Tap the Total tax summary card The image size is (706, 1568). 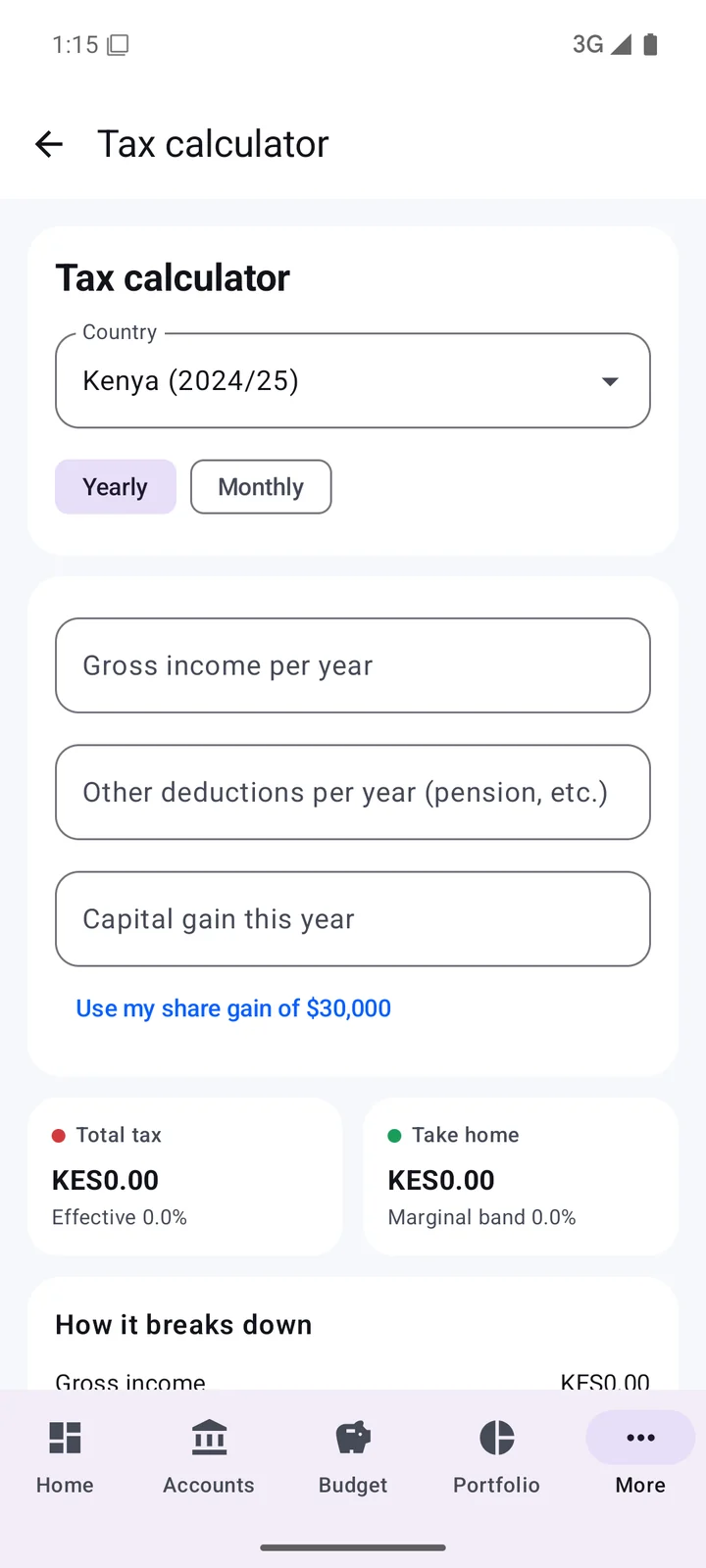(185, 1176)
